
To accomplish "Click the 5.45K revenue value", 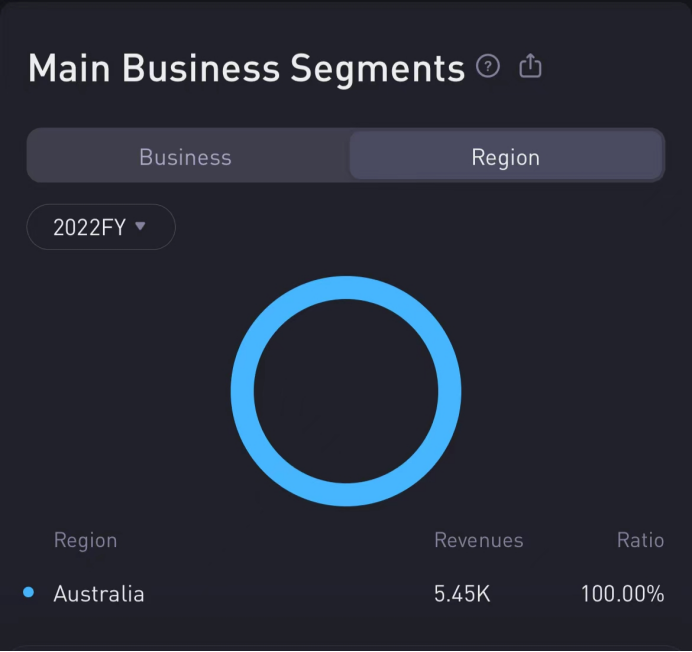I will [x=462, y=594].
